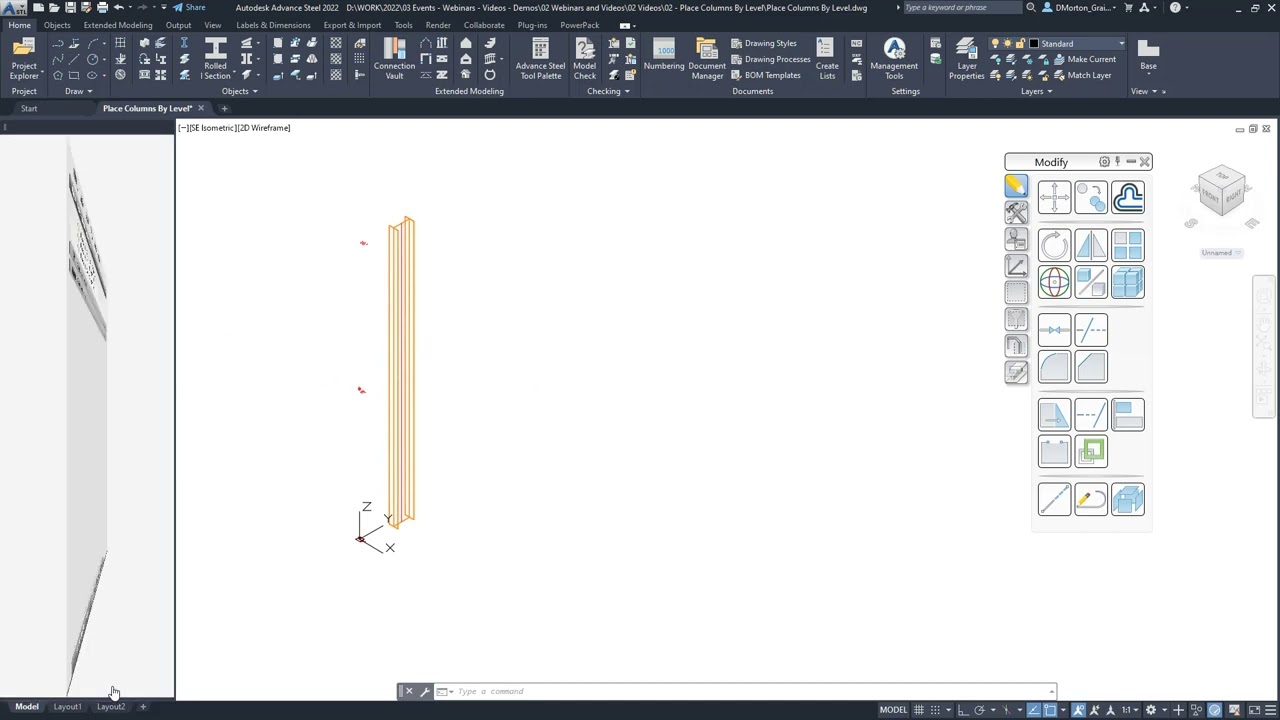The image size is (1280, 720).
Task: Click the Share button in the title bar
Action: pos(189,7)
